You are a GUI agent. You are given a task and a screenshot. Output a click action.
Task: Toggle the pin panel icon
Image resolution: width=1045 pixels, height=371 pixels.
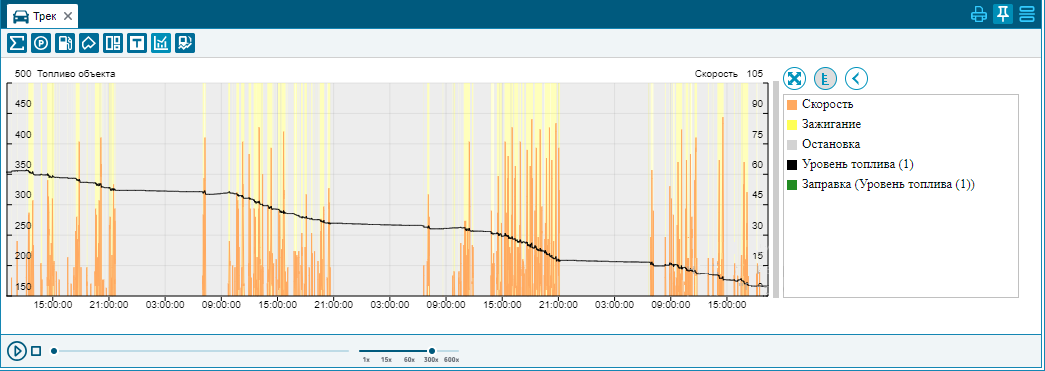(x=1003, y=14)
